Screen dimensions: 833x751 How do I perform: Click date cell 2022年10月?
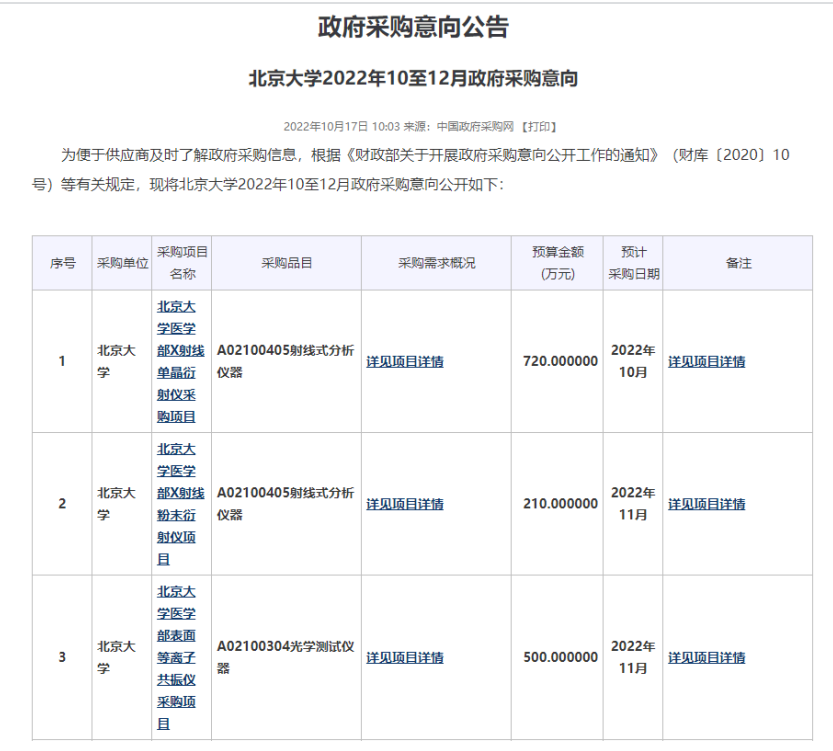tap(633, 361)
